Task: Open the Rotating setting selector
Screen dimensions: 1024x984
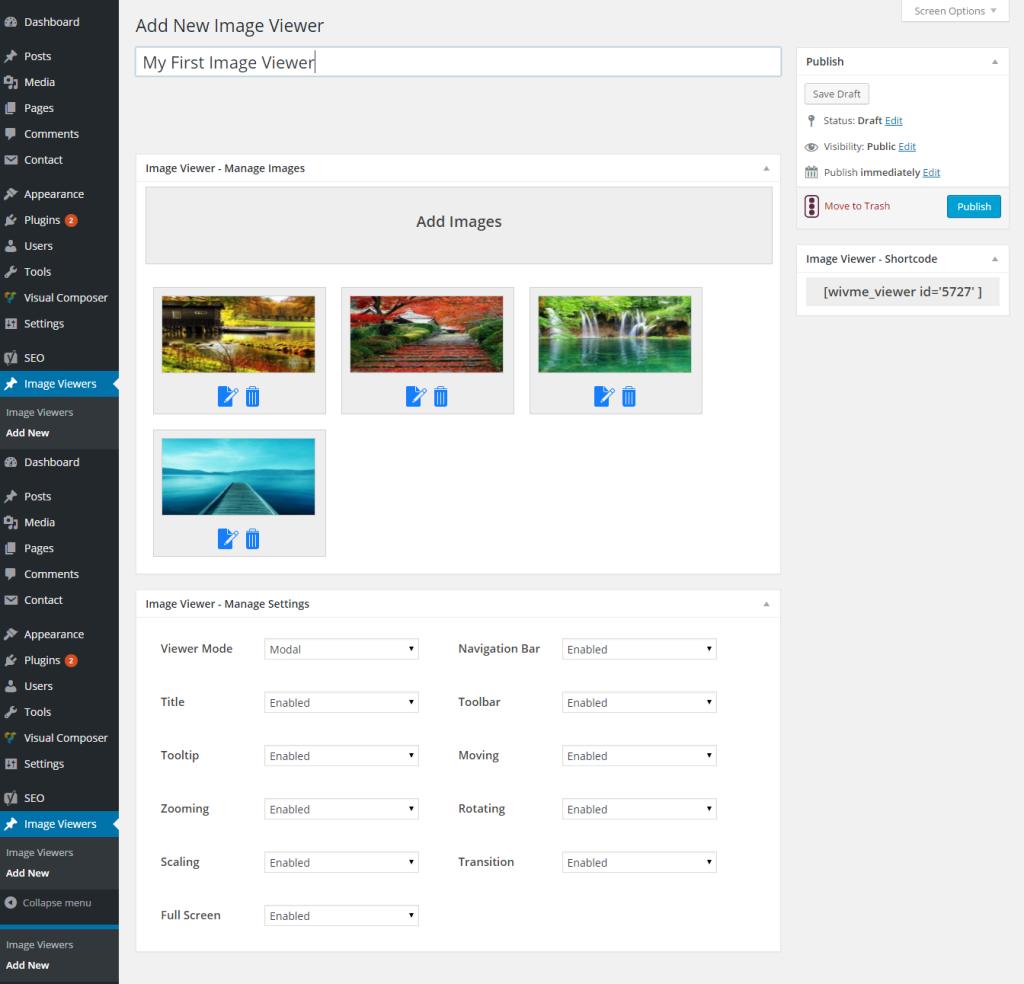Action: [638, 808]
